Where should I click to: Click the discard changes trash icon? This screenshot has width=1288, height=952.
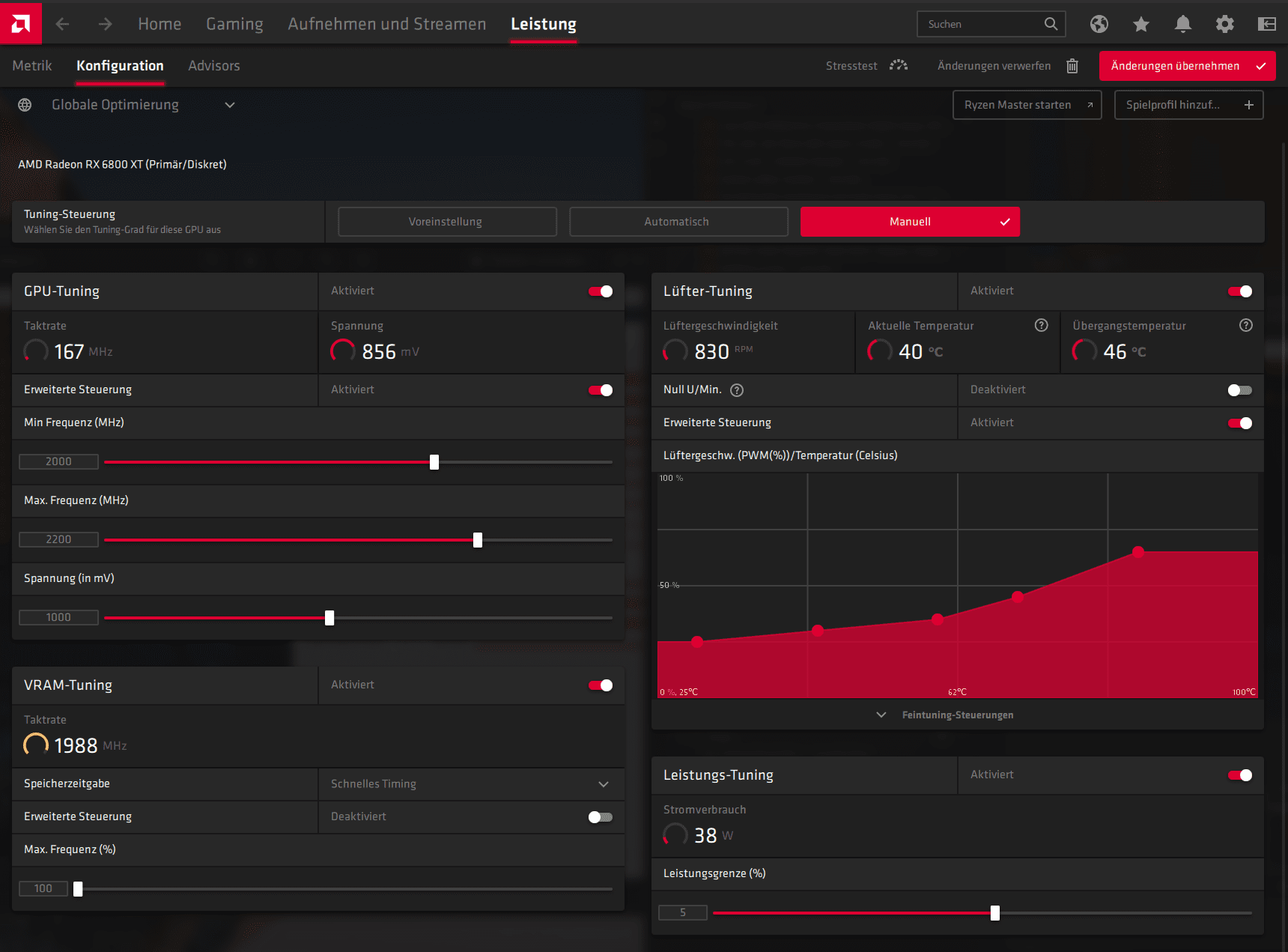click(1072, 66)
